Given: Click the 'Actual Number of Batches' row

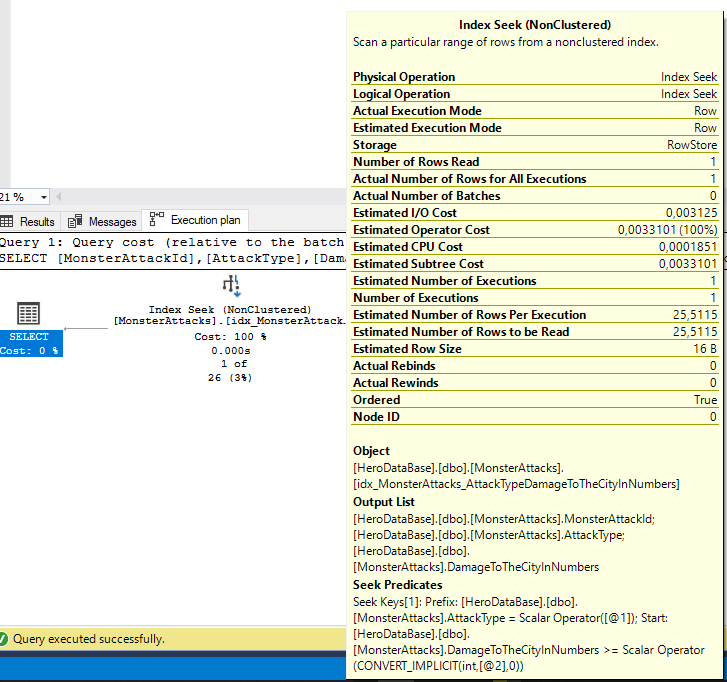Looking at the screenshot, I should (x=535, y=196).
